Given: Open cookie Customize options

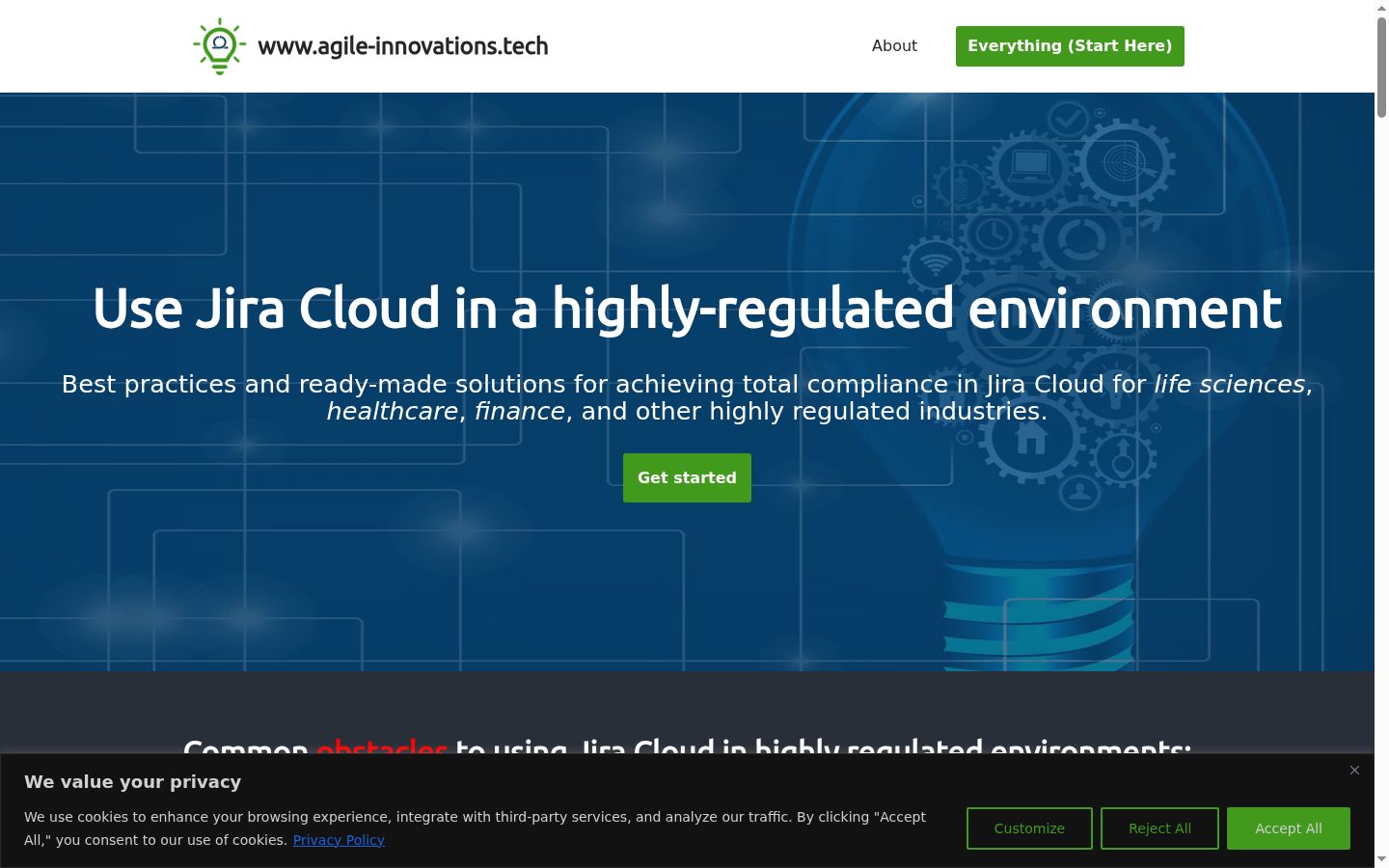Looking at the screenshot, I should click(1029, 828).
